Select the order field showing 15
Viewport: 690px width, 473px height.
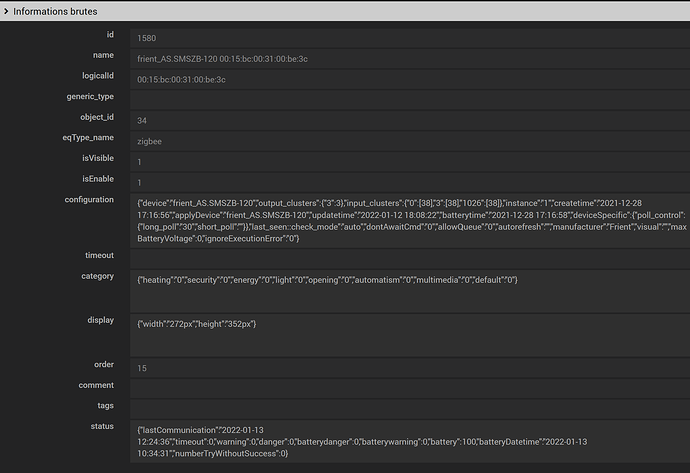410,368
